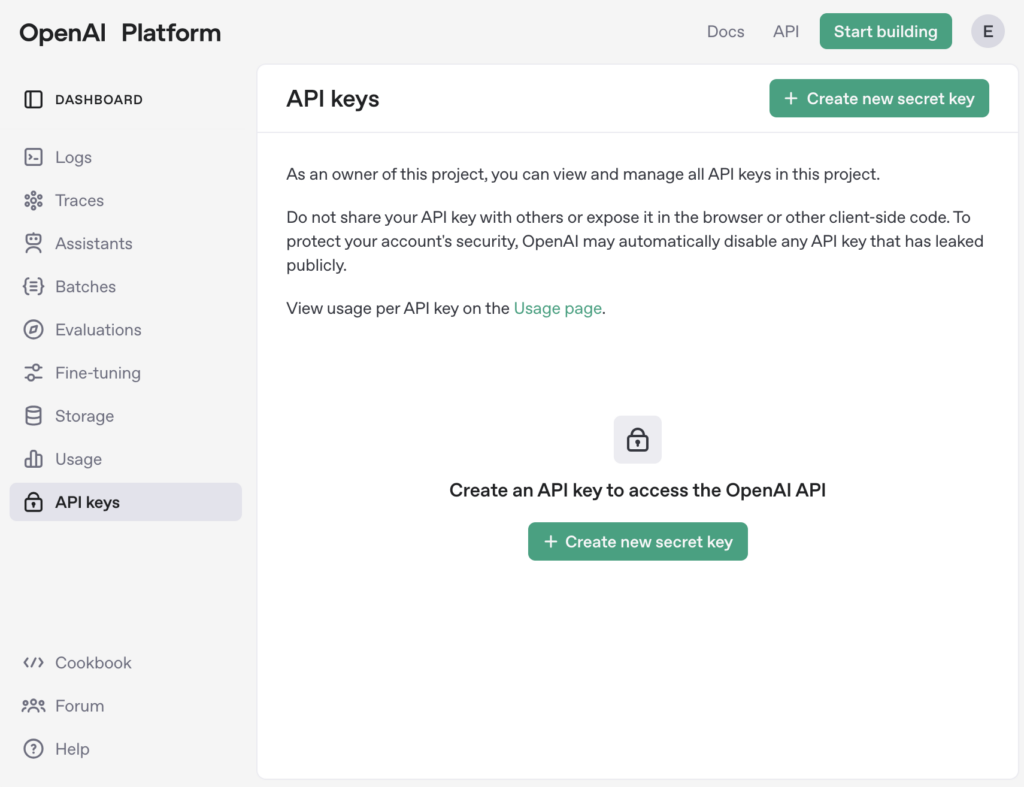Click the Docs link in header
The image size is (1024, 787).
pos(726,31)
